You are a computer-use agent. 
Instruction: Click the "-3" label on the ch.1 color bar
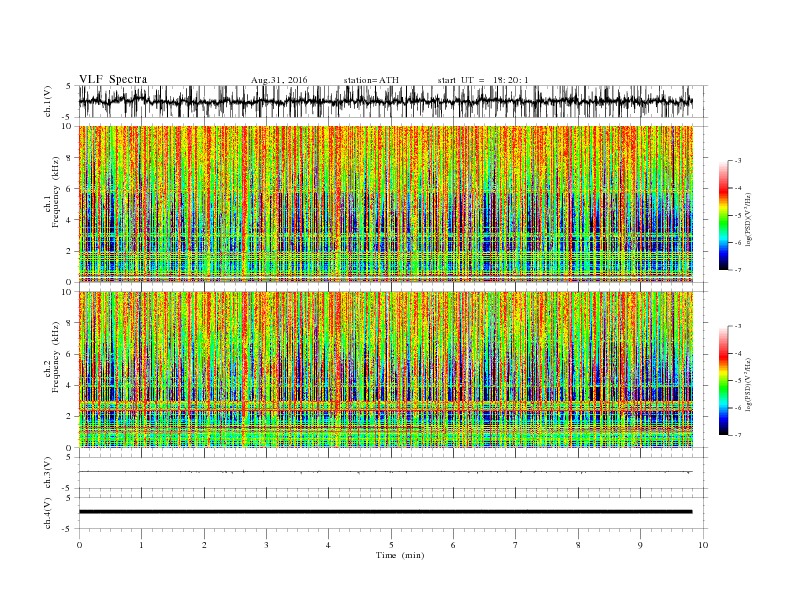click(x=738, y=161)
